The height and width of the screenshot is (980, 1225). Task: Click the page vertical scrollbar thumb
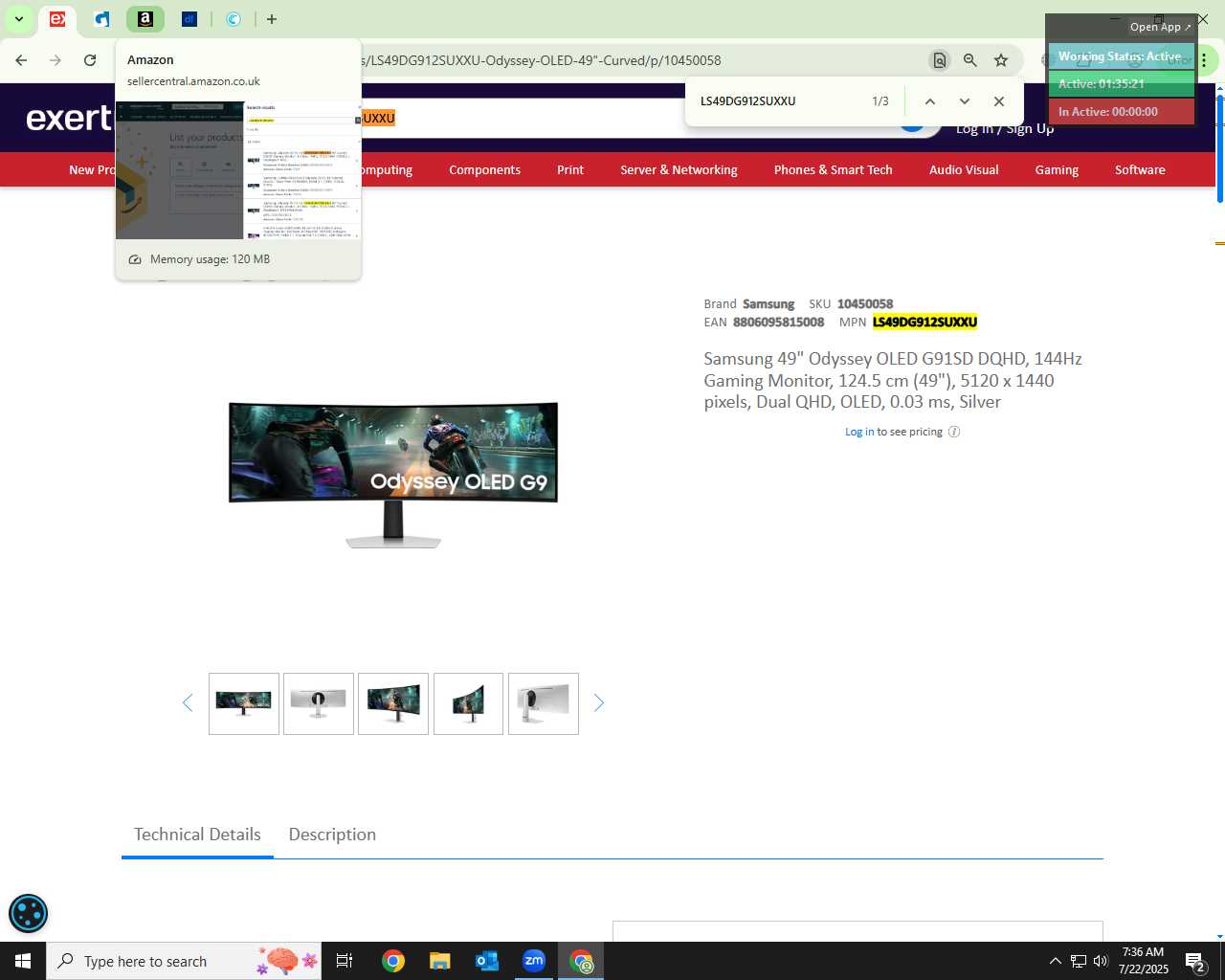[1220, 149]
